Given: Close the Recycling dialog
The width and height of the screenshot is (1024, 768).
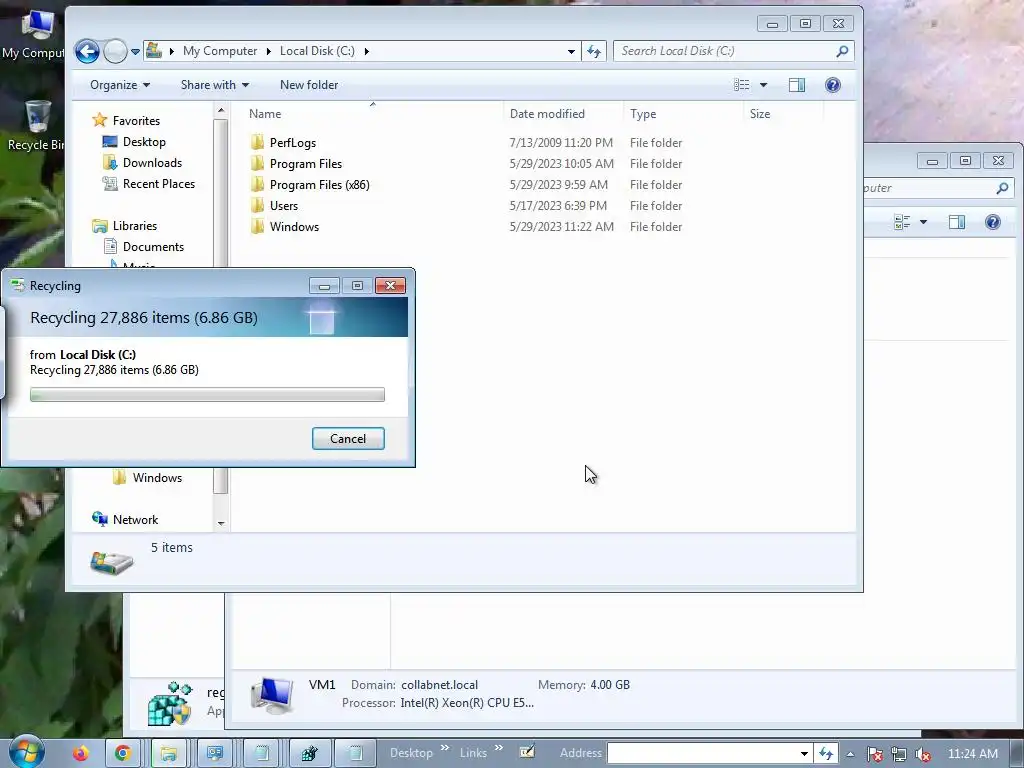Looking at the screenshot, I should (x=391, y=285).
